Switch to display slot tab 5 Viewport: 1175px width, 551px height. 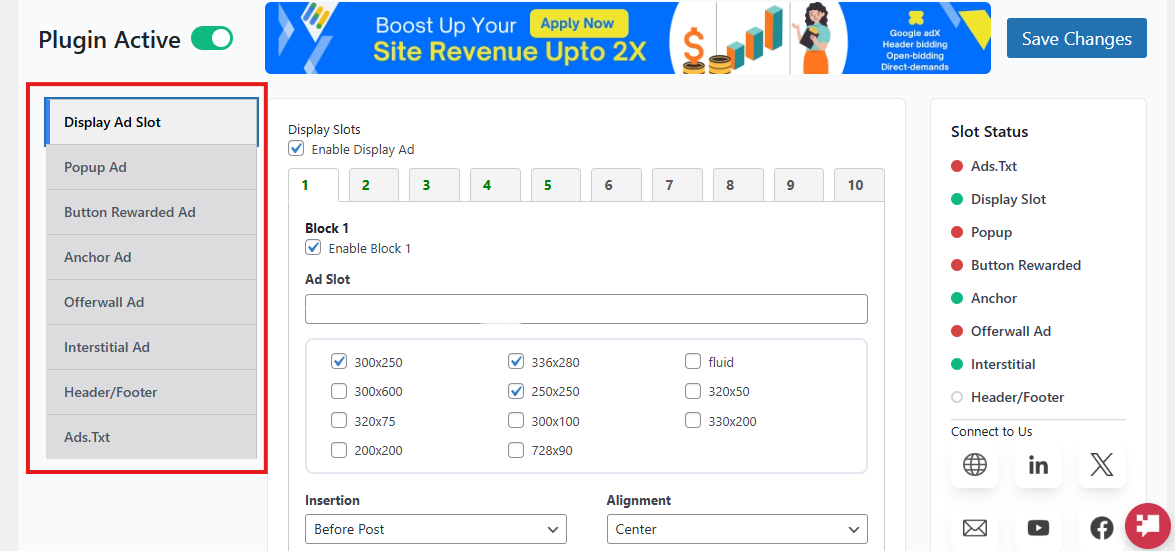coord(548,185)
